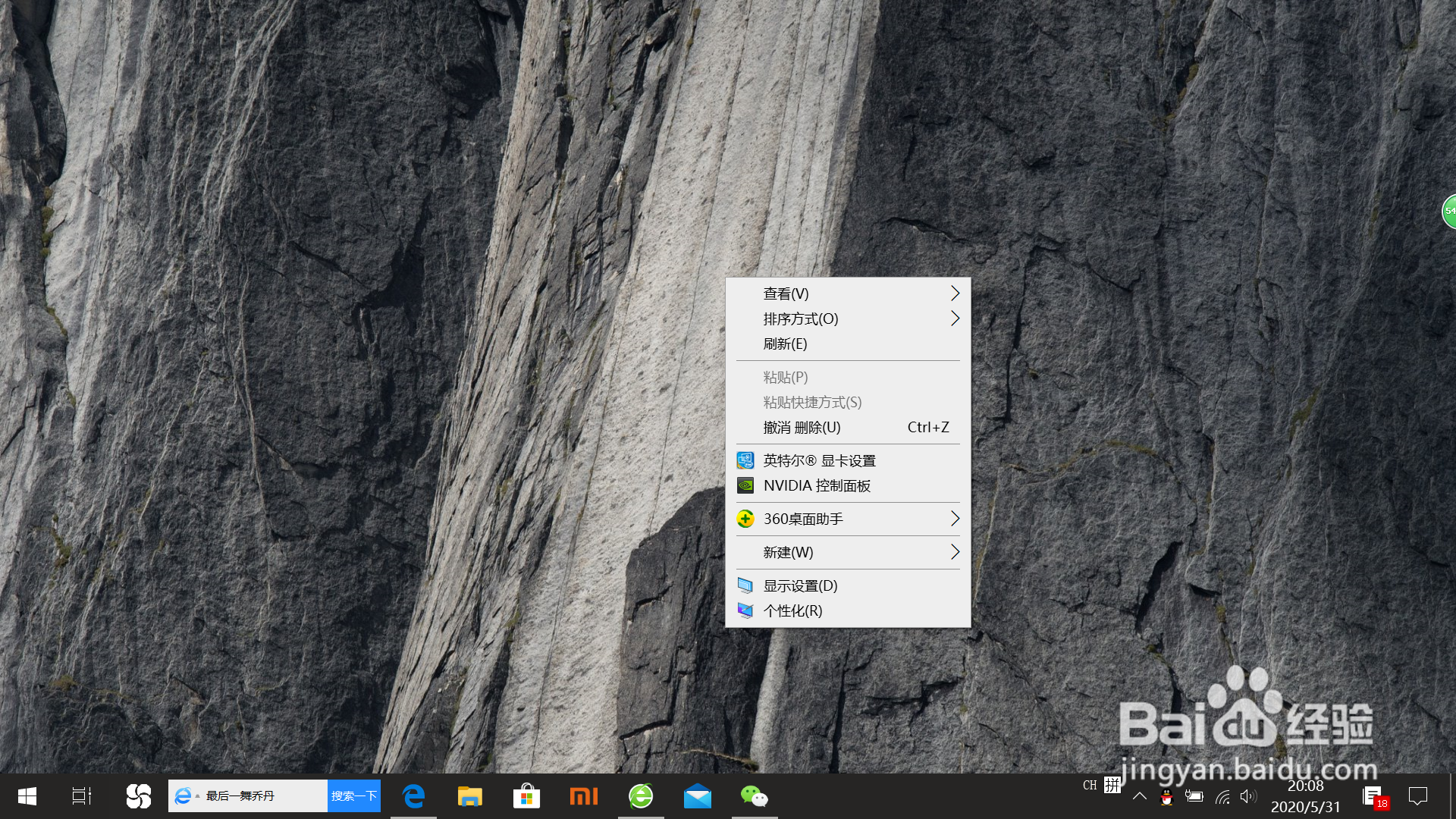Click the Wi-Fi network icon in the tray
This screenshot has width=1456, height=819.
(x=1222, y=798)
